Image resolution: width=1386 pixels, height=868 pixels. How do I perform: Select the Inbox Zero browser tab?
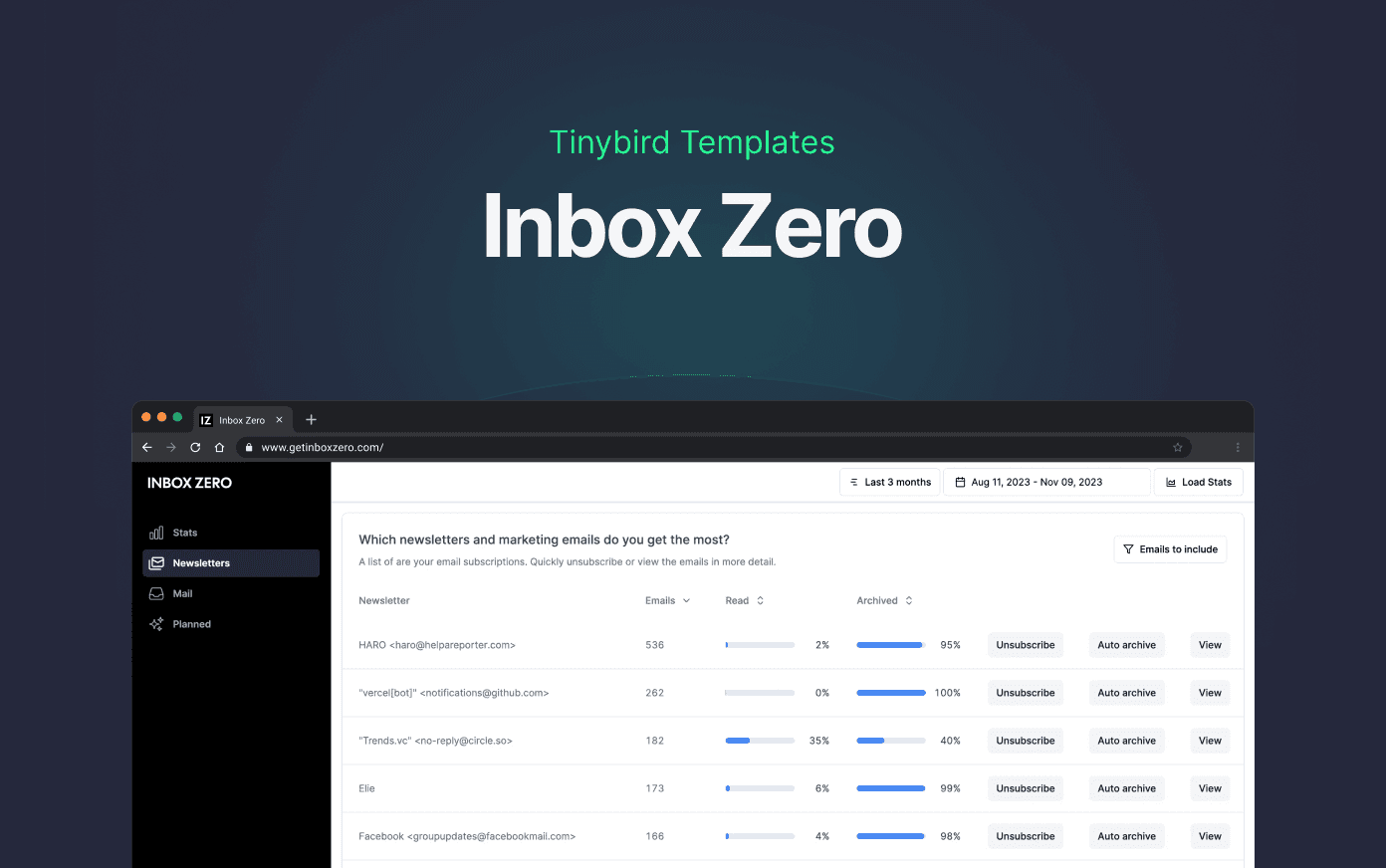coord(242,420)
